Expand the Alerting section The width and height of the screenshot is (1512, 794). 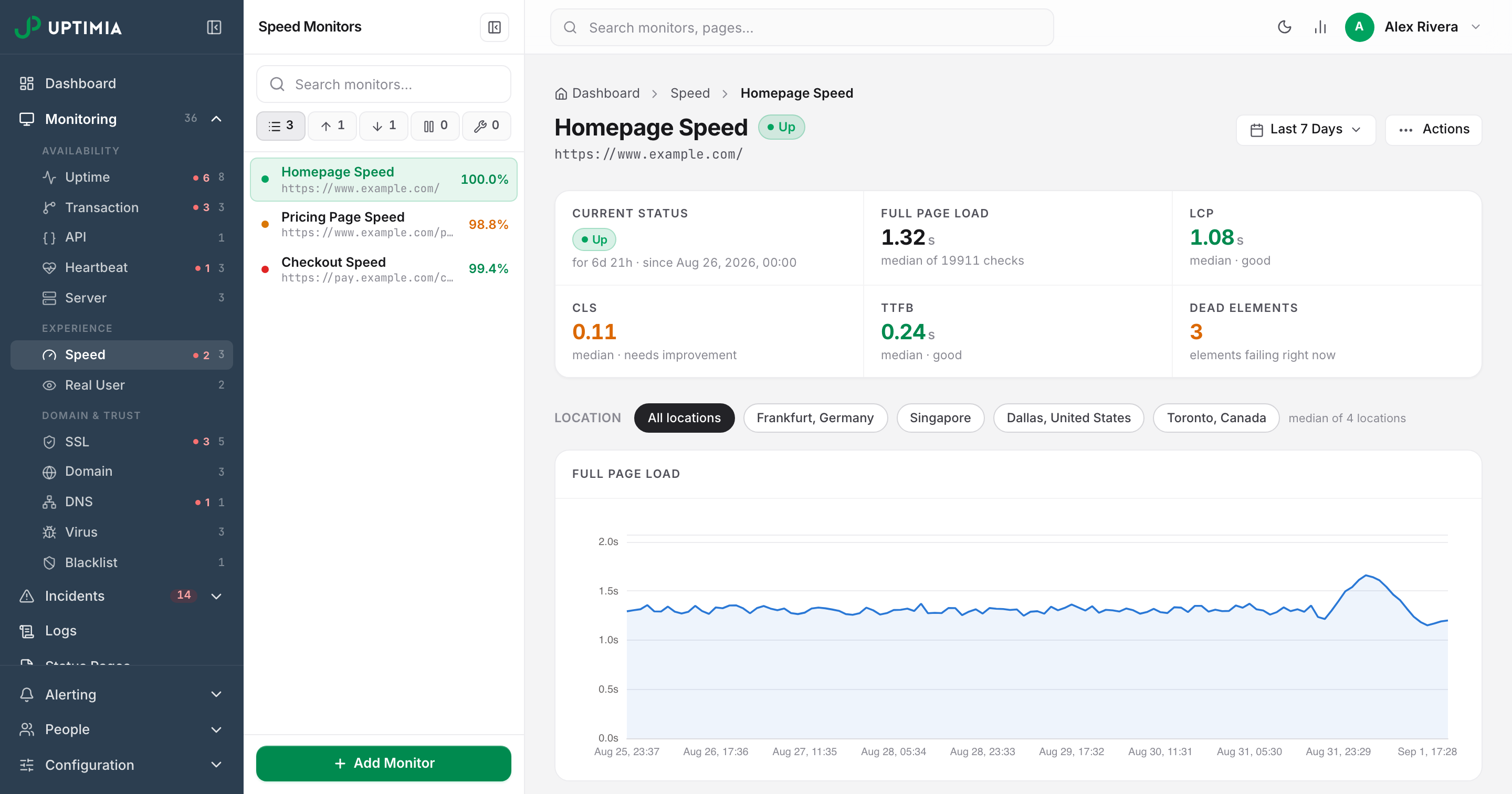click(x=216, y=695)
